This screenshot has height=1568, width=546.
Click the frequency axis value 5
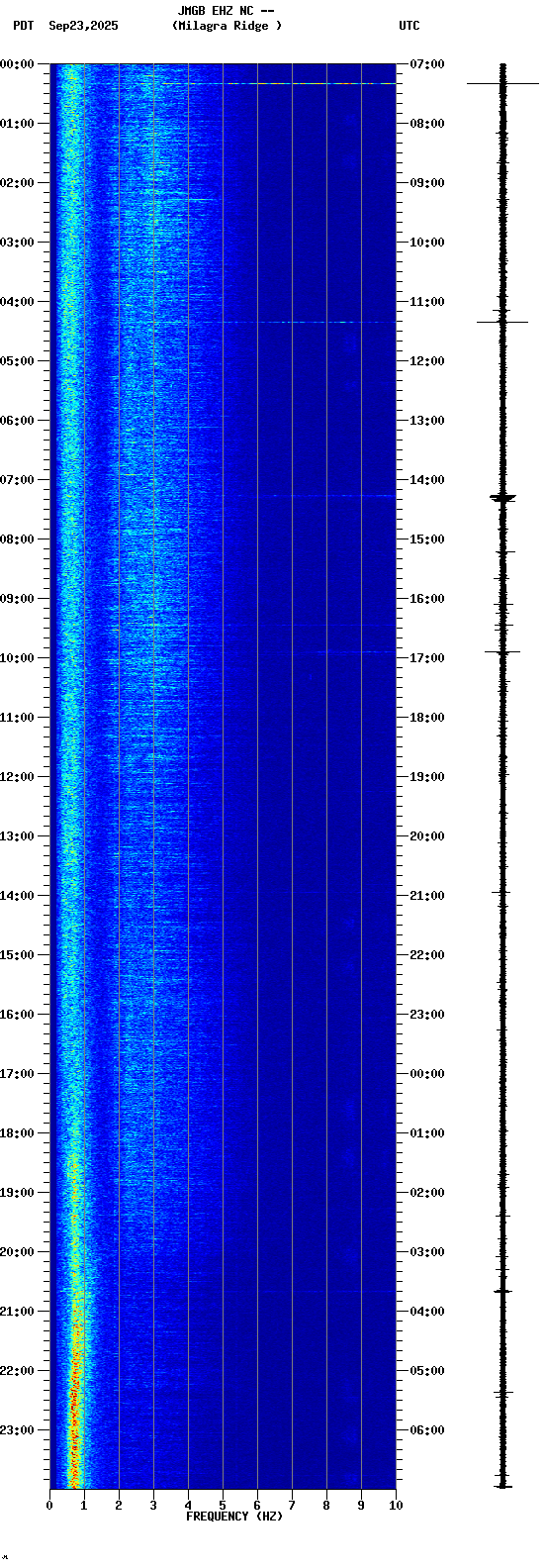coord(223,1506)
